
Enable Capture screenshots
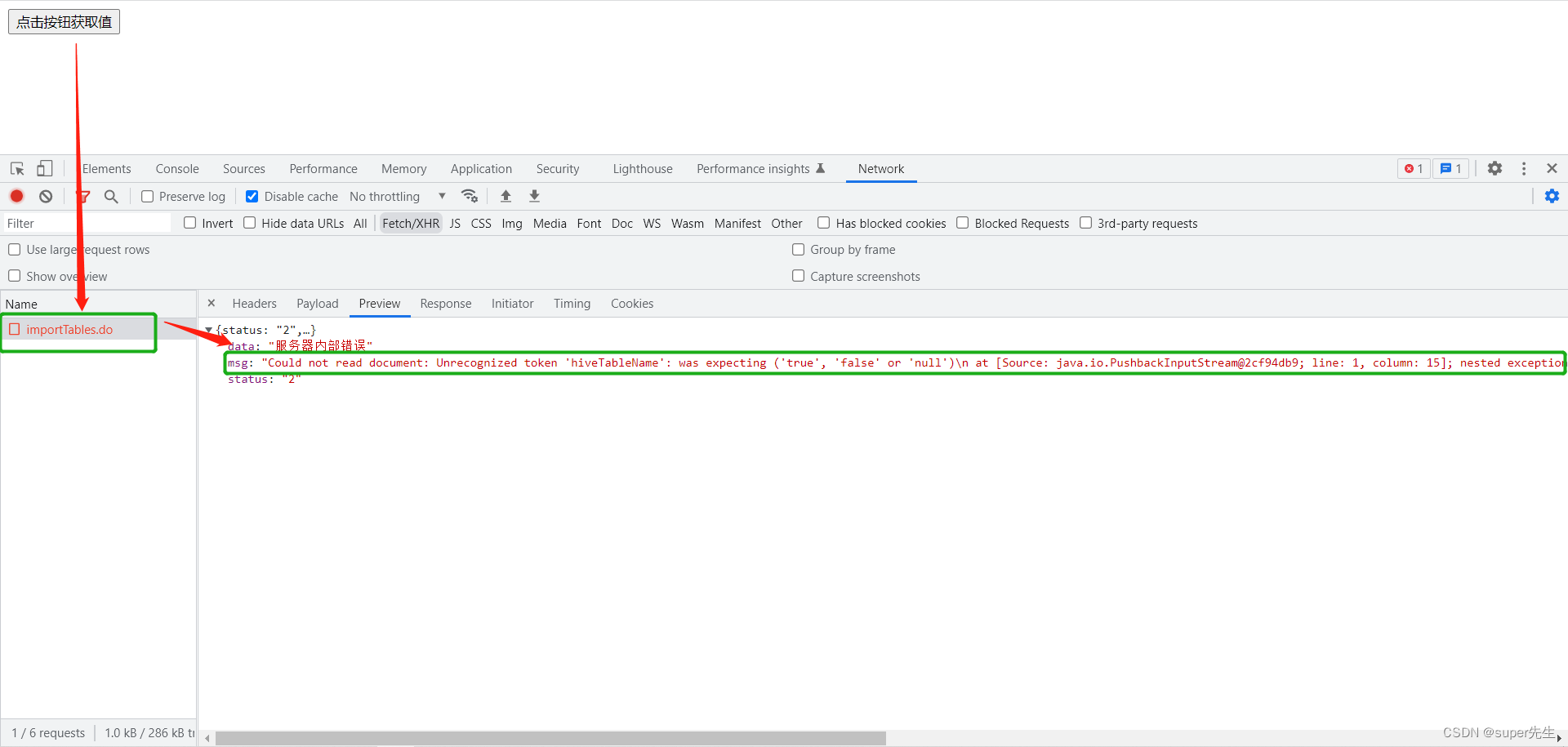[798, 276]
